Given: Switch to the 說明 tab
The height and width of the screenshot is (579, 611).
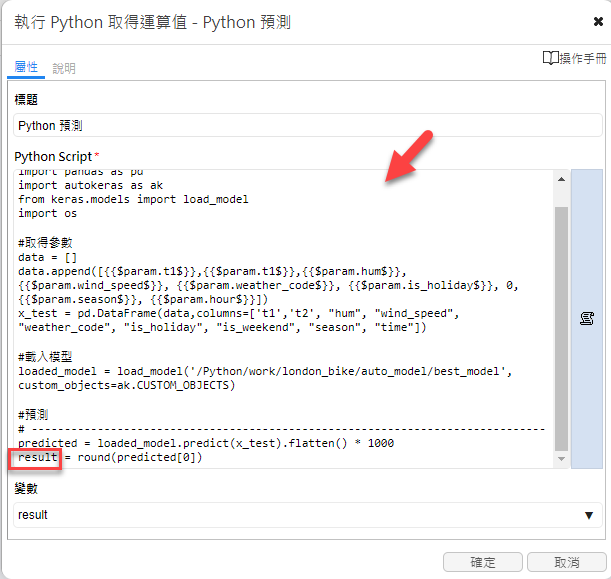Looking at the screenshot, I should (64, 69).
